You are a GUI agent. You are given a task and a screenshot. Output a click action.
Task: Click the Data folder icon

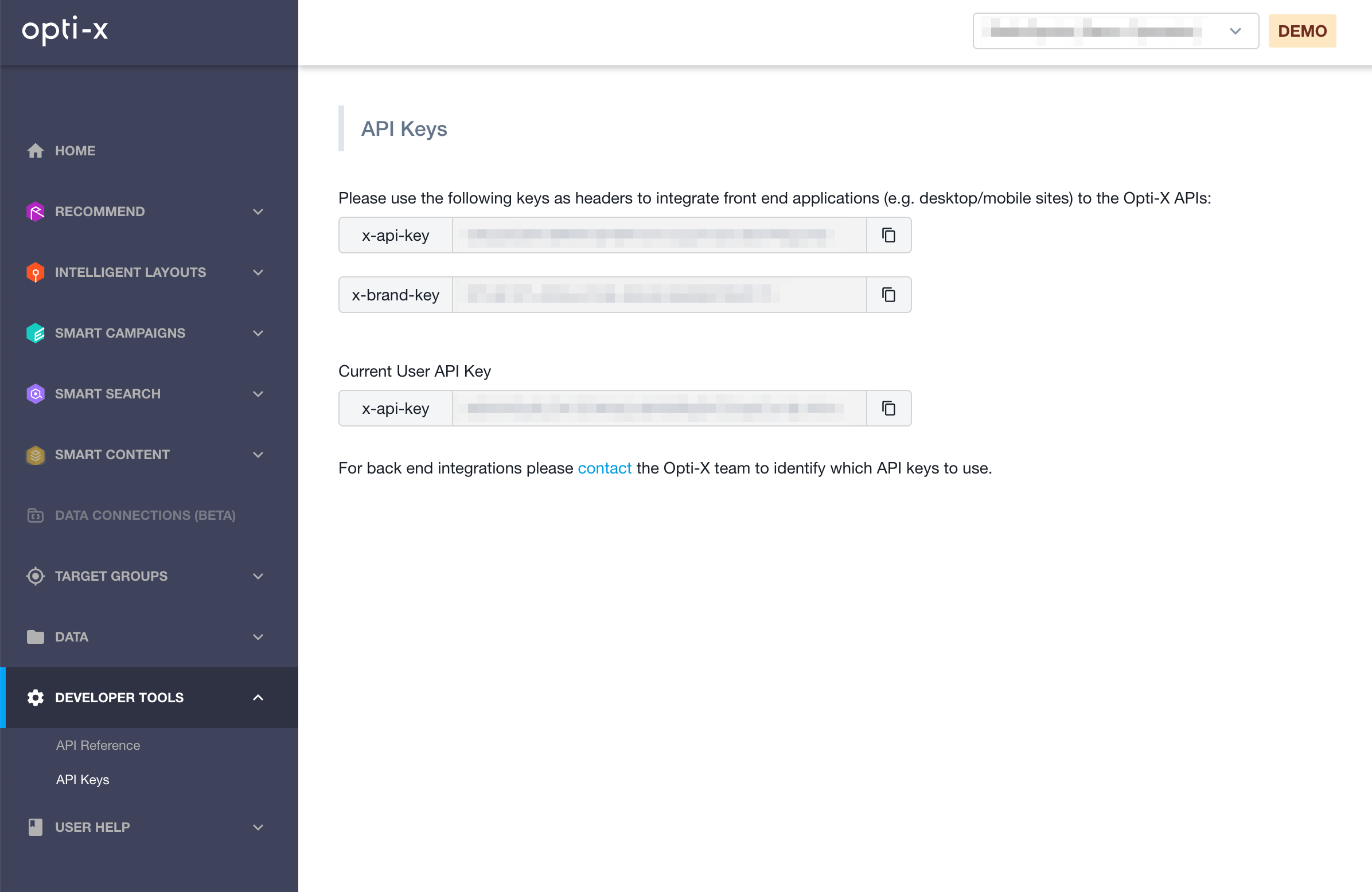click(x=35, y=637)
